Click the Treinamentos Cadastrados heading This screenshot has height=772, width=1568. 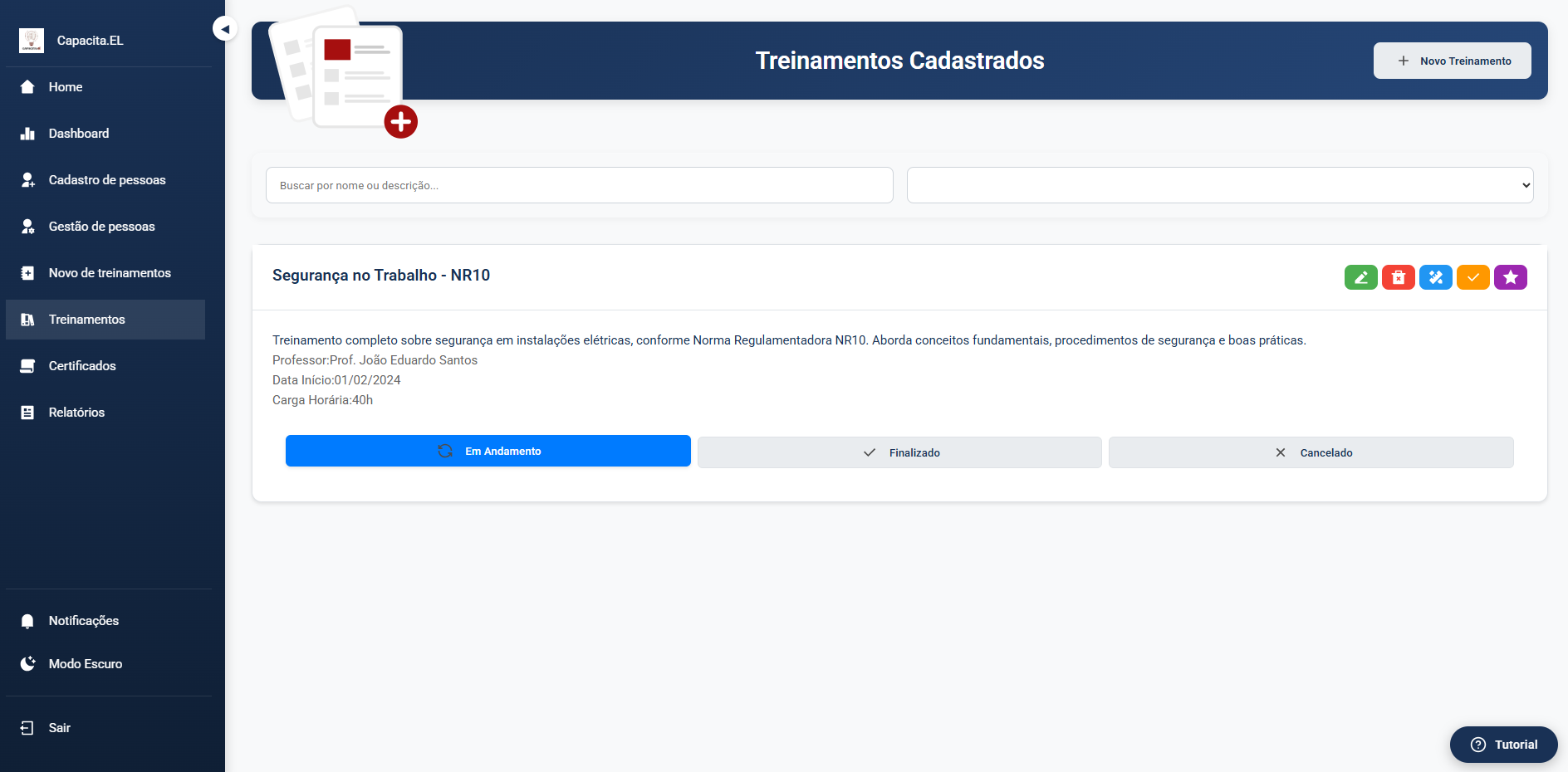click(900, 61)
